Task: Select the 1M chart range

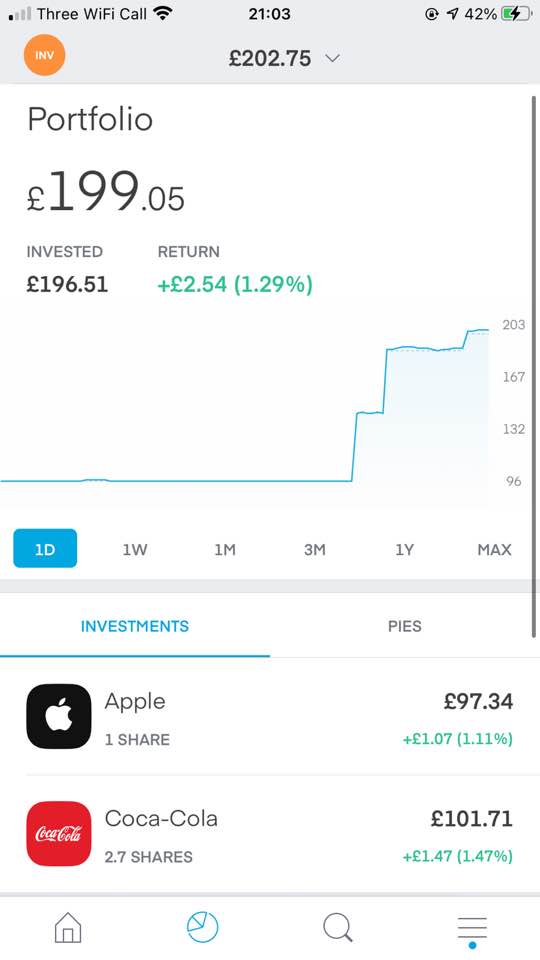Action: click(225, 549)
